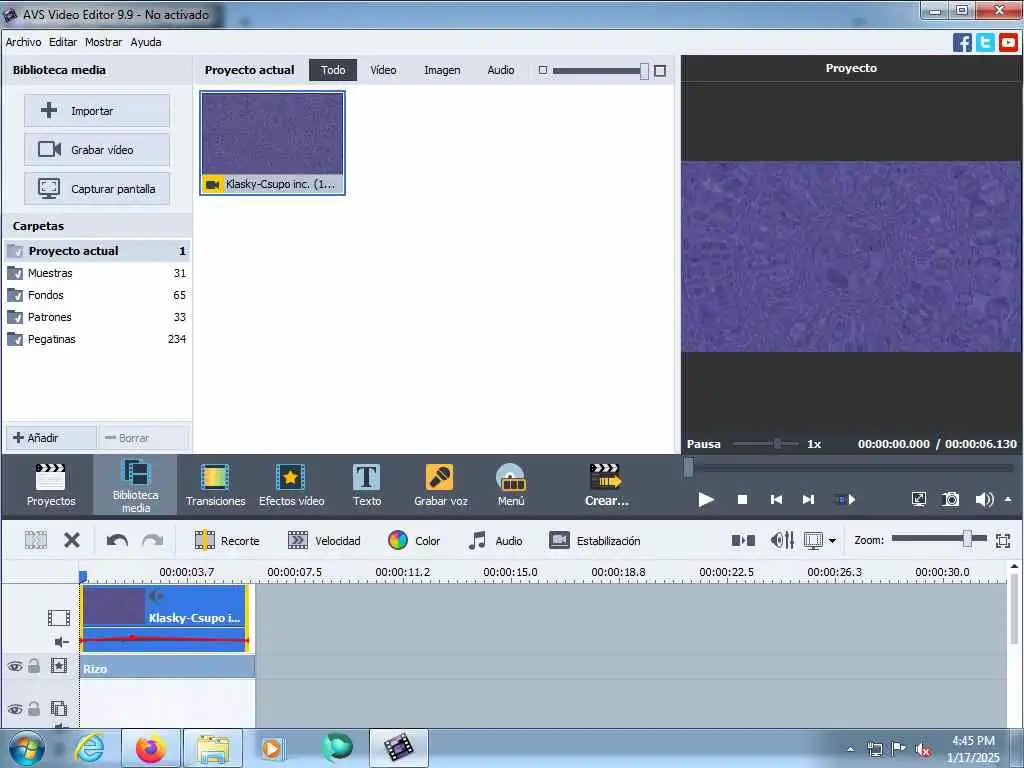Redo the last action
This screenshot has width=1024, height=768.
pos(153,540)
